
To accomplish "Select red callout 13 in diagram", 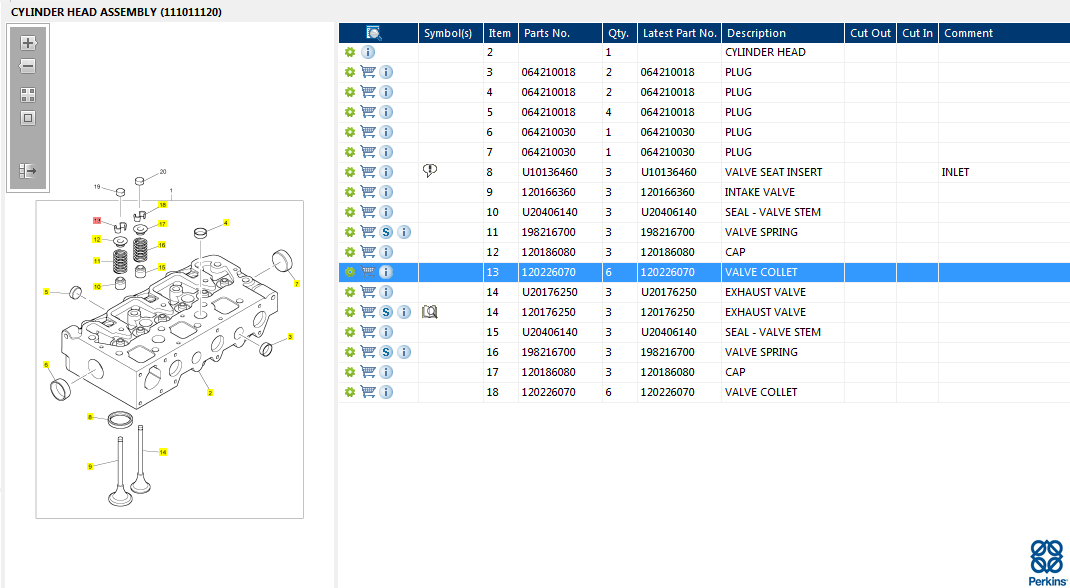I will click(97, 220).
